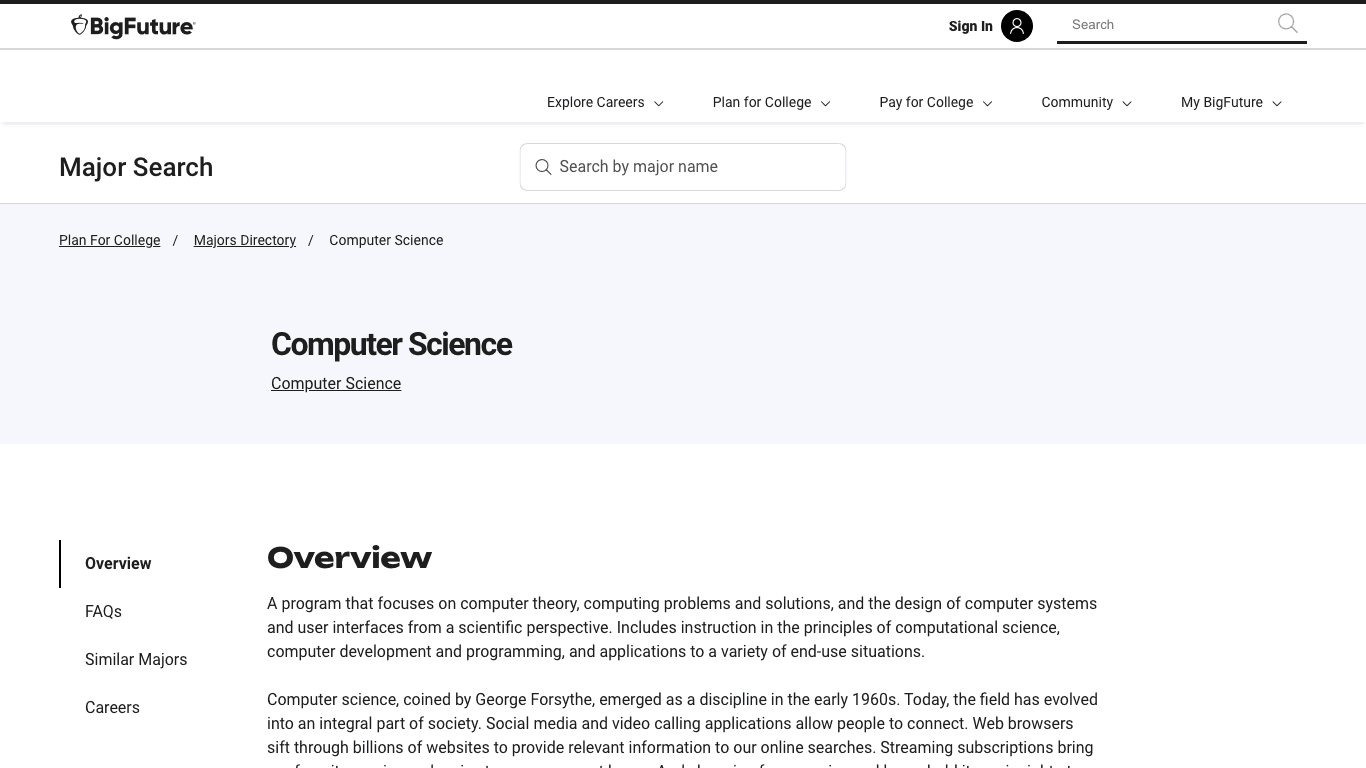Open the Pay for College dropdown
Screen dimensions: 1366x768
tap(926, 102)
